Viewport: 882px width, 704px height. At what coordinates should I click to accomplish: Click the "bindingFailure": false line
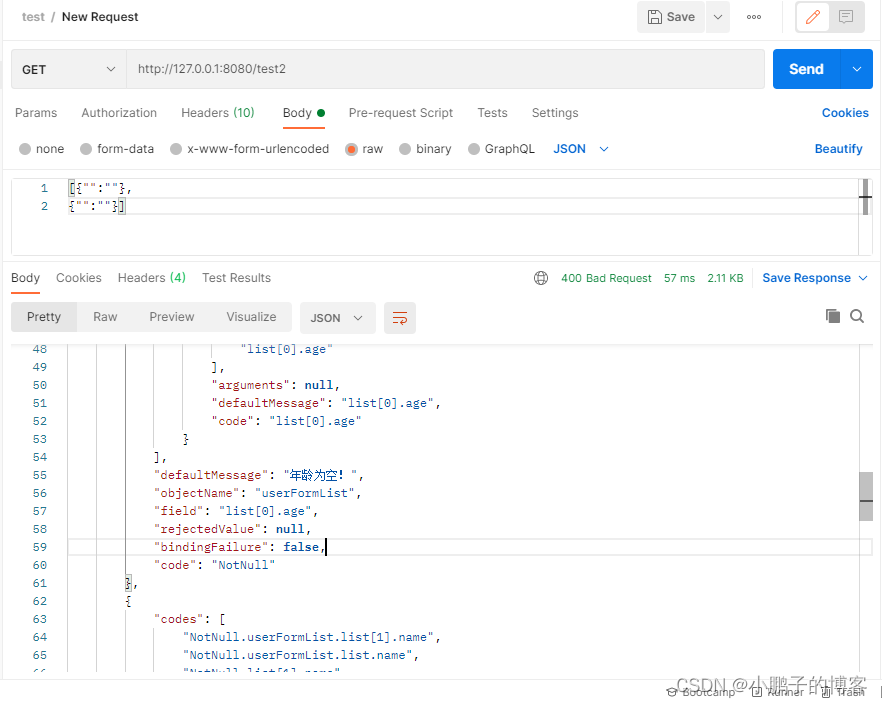point(240,547)
